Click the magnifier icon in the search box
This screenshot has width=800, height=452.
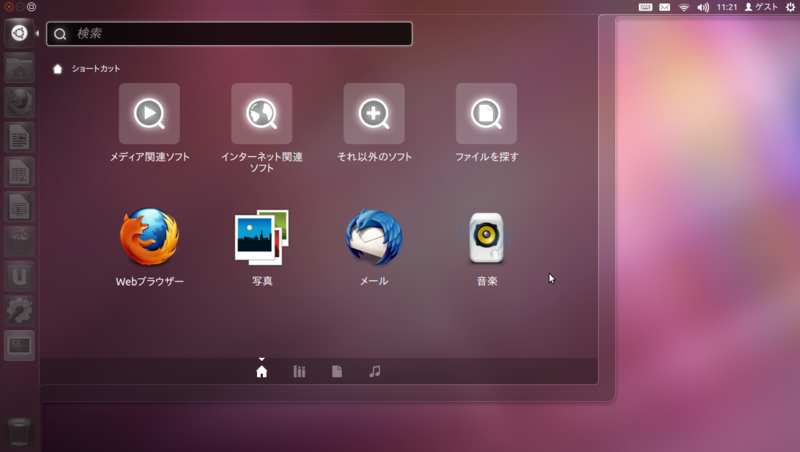tap(60, 34)
